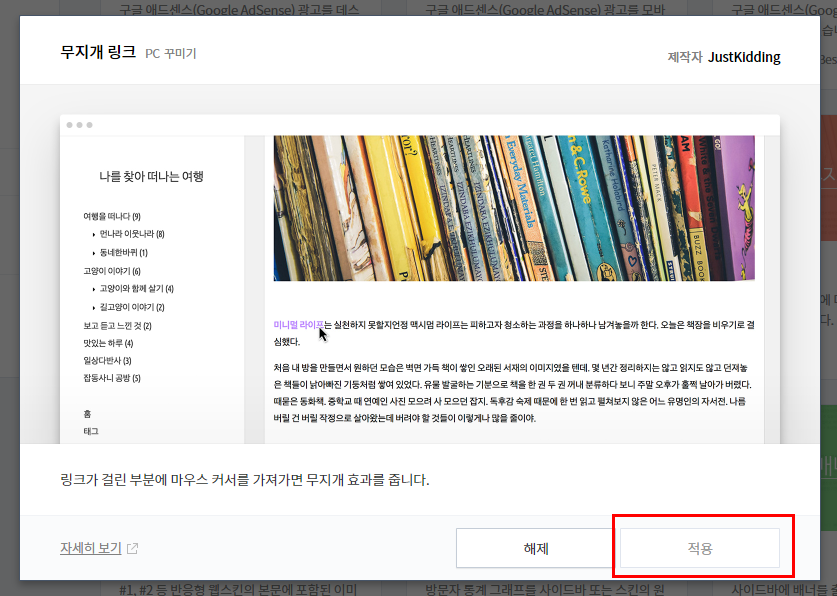Click the 무지개 링크 plugin title

[x=98, y=52]
